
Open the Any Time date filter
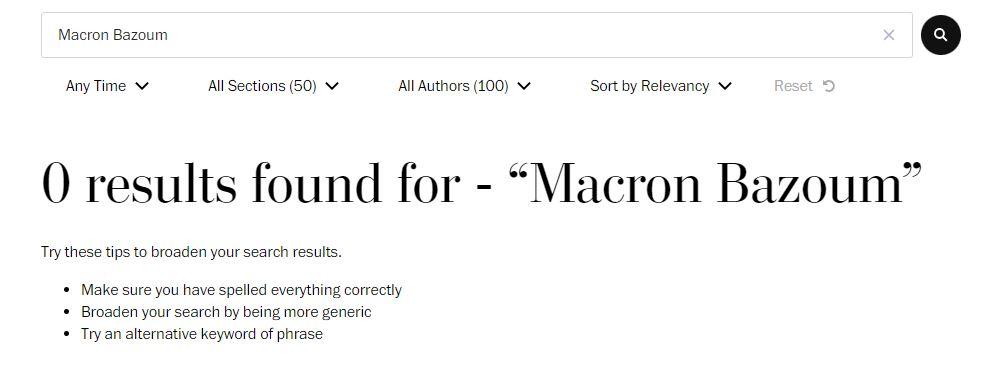coord(108,86)
